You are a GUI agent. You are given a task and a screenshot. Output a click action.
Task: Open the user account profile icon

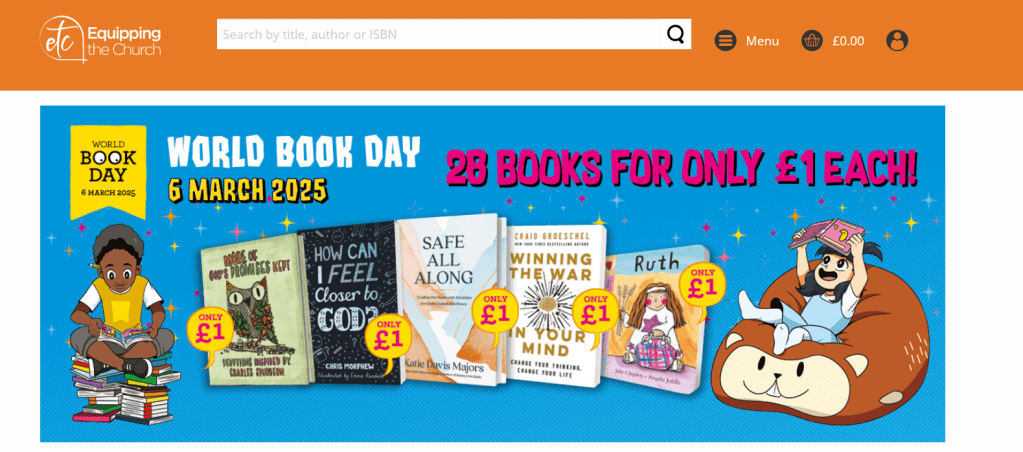pyautogui.click(x=897, y=40)
